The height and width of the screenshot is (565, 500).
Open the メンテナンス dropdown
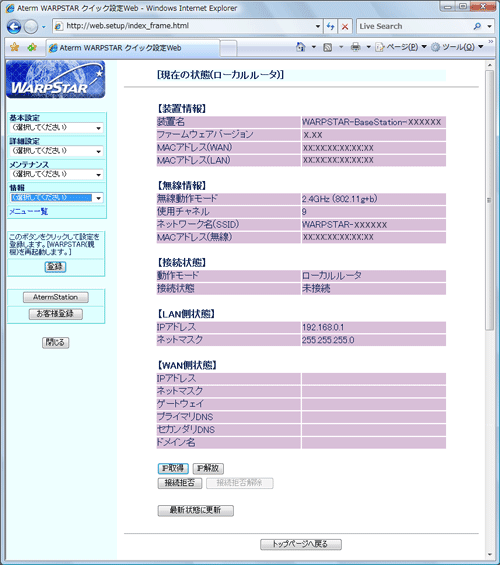point(56,174)
